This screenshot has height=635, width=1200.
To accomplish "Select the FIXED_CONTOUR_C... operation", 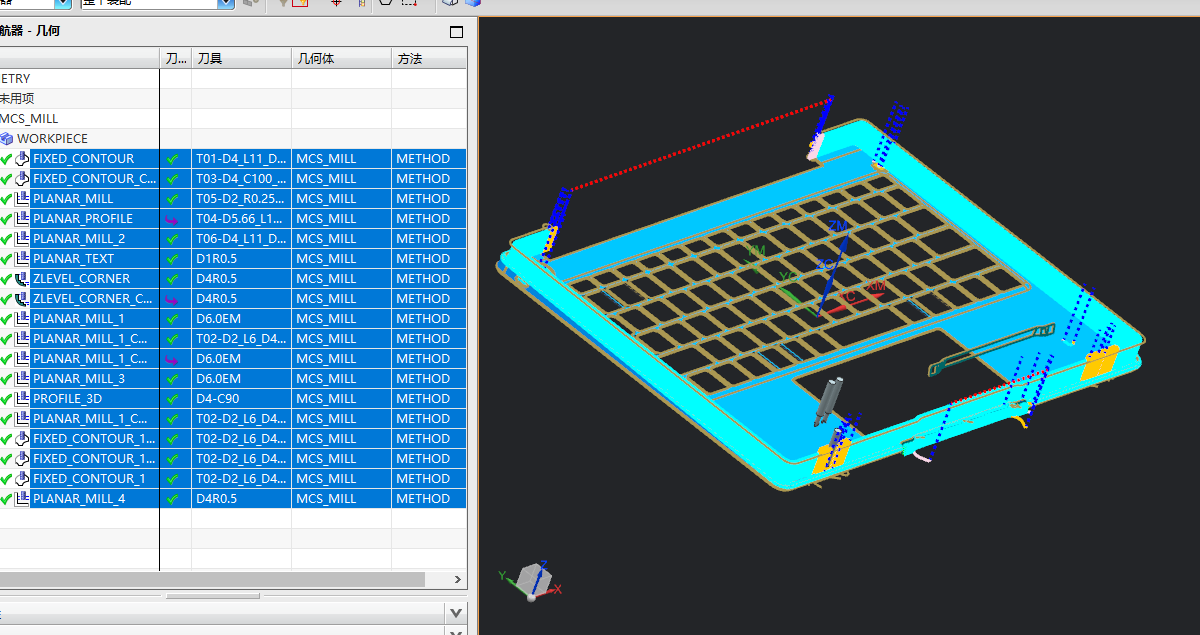I will pos(95,179).
